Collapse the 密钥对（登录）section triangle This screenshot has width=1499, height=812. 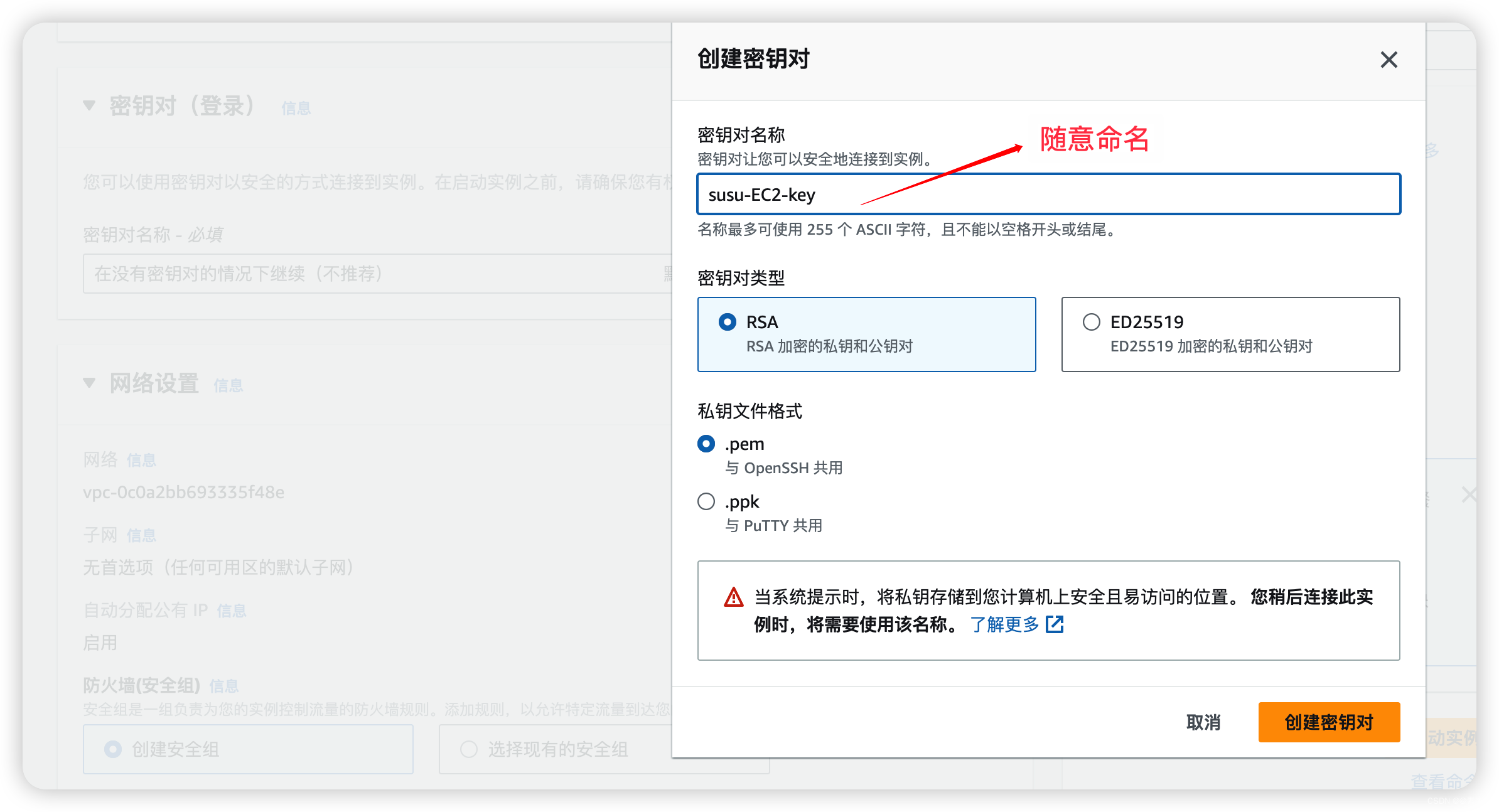89,105
